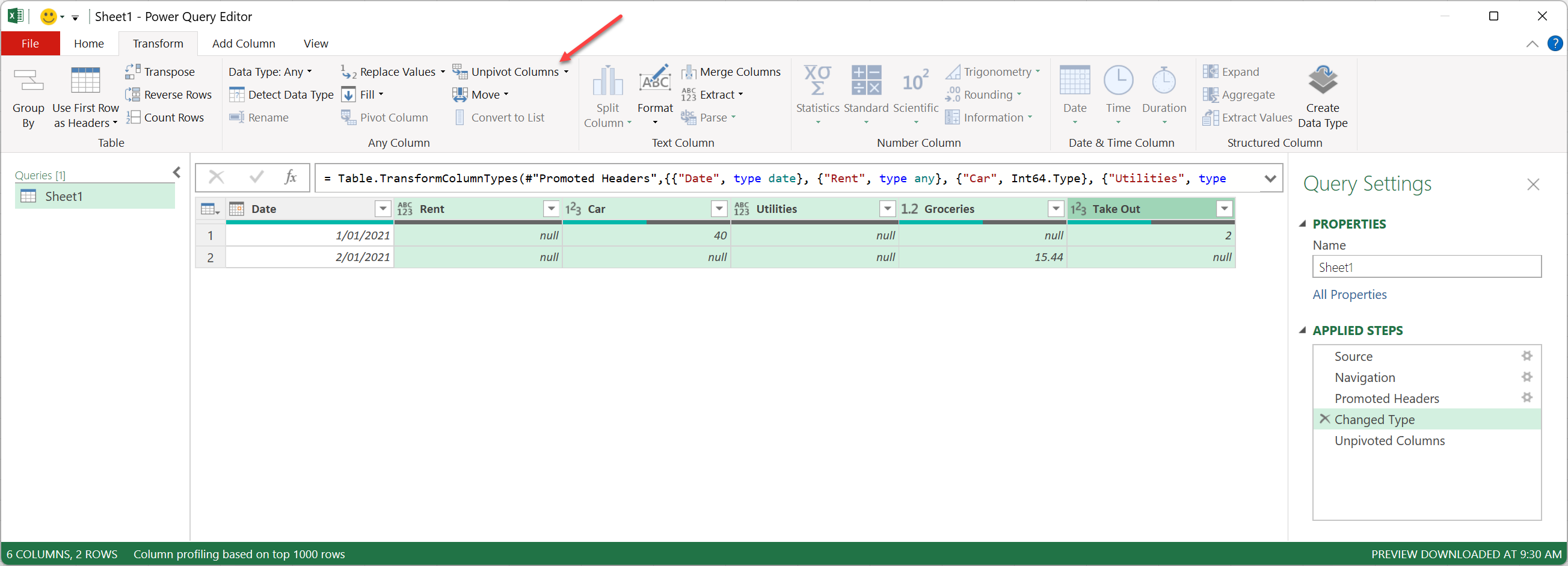The width and height of the screenshot is (1568, 566).
Task: Switch to the View tab
Action: (x=316, y=43)
